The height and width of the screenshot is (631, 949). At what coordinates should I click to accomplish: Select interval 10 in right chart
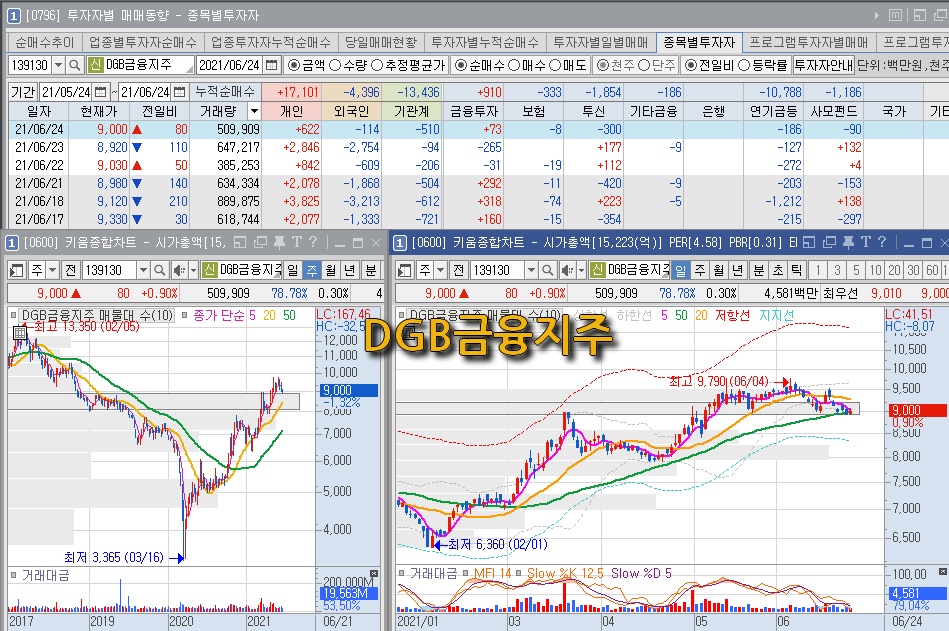(x=875, y=270)
